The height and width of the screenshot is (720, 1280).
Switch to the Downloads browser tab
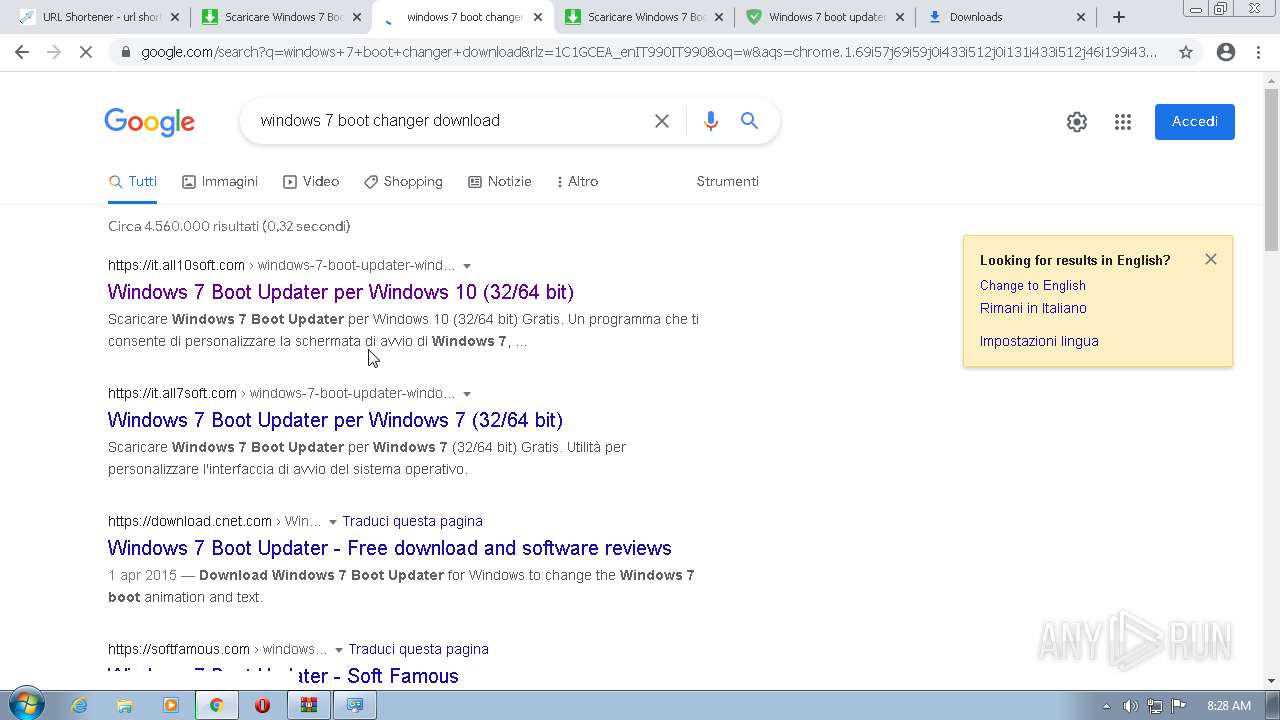pyautogui.click(x=1005, y=17)
